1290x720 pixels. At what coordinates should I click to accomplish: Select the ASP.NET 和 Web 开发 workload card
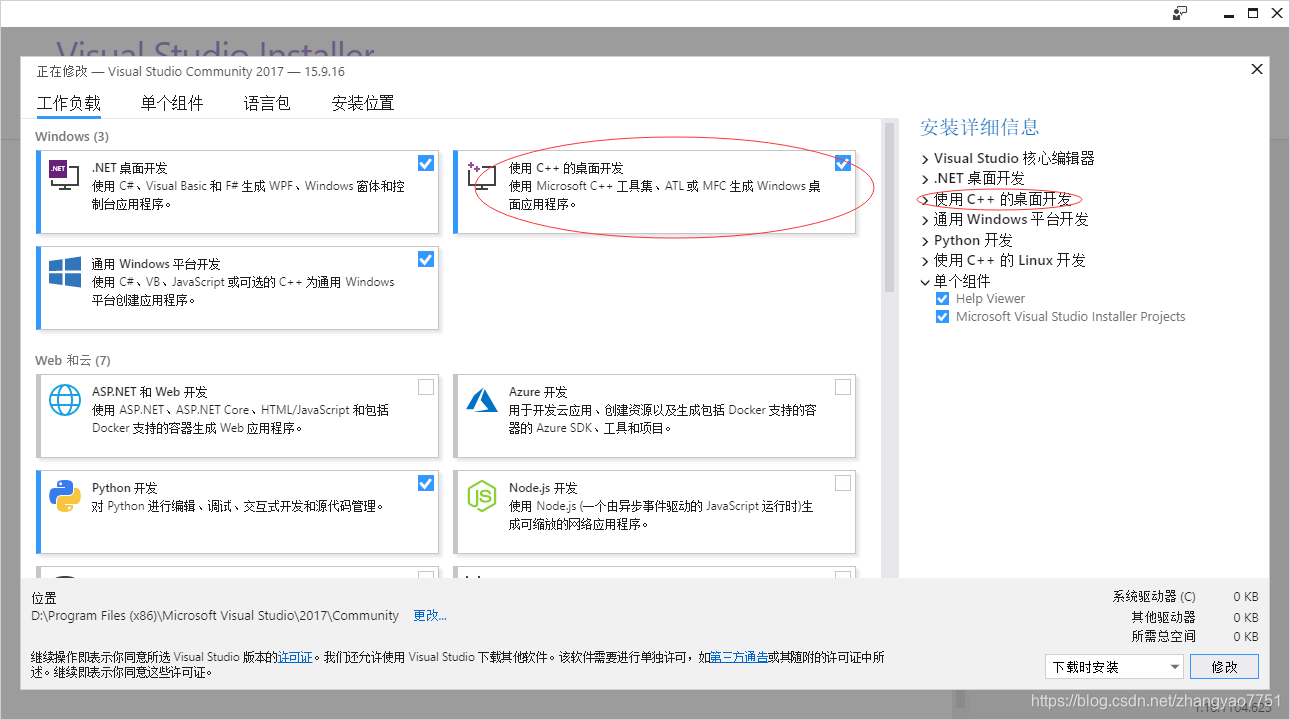pyautogui.click(x=238, y=416)
